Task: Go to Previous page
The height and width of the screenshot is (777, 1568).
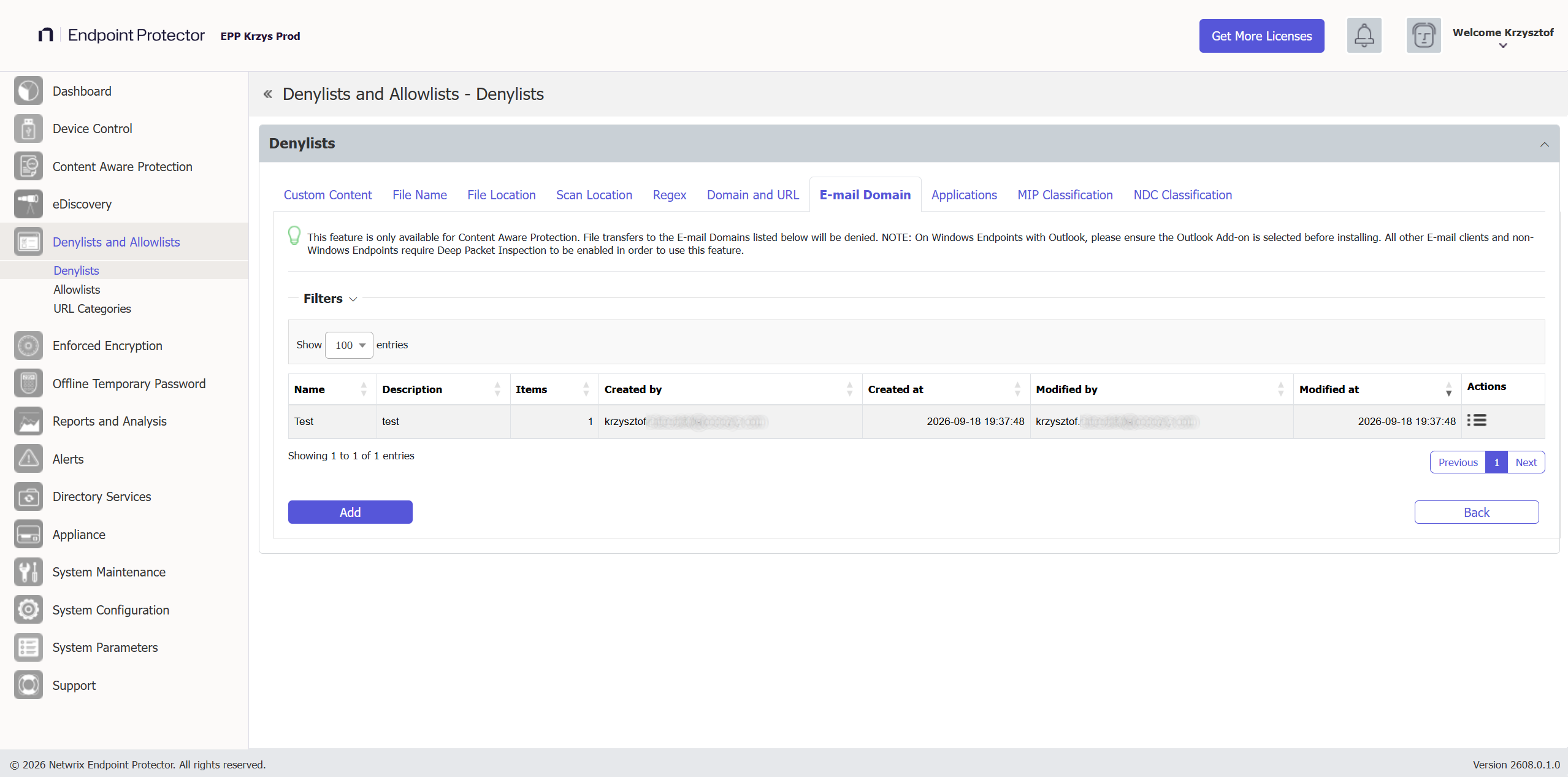Action: point(1458,462)
